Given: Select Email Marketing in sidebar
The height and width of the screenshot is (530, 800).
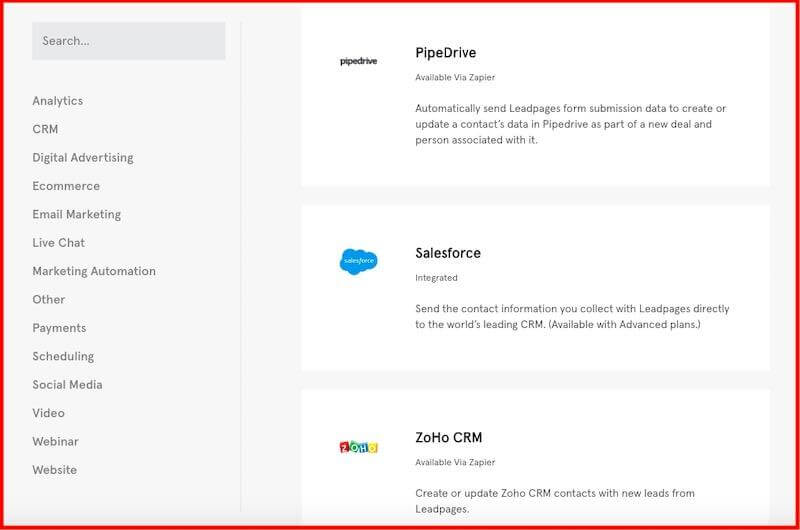Looking at the screenshot, I should point(77,214).
